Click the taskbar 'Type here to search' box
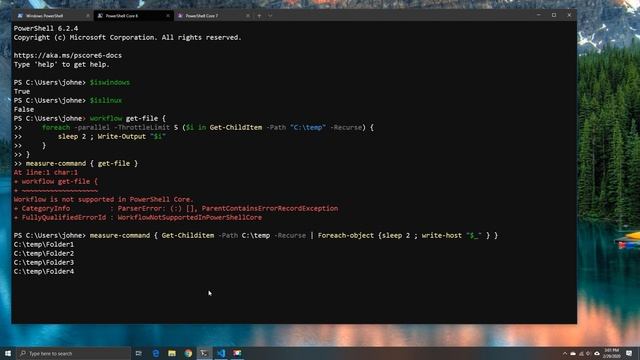The width and height of the screenshot is (640, 360). pos(73,353)
